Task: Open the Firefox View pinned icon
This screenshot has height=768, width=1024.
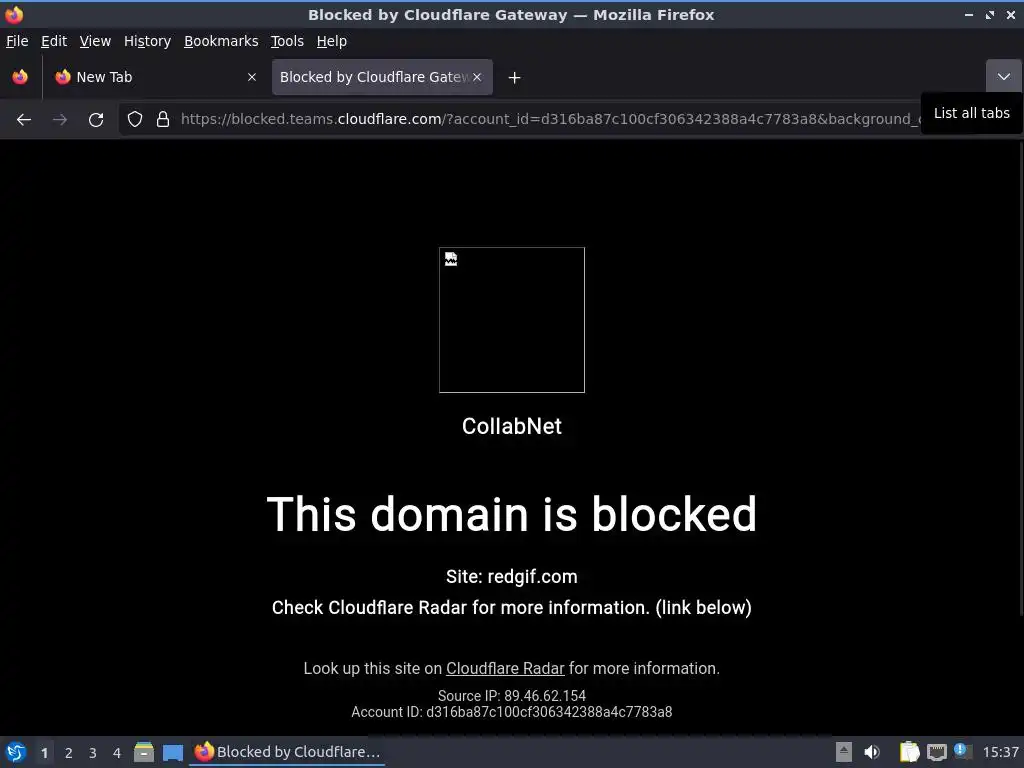Action: pyautogui.click(x=20, y=77)
